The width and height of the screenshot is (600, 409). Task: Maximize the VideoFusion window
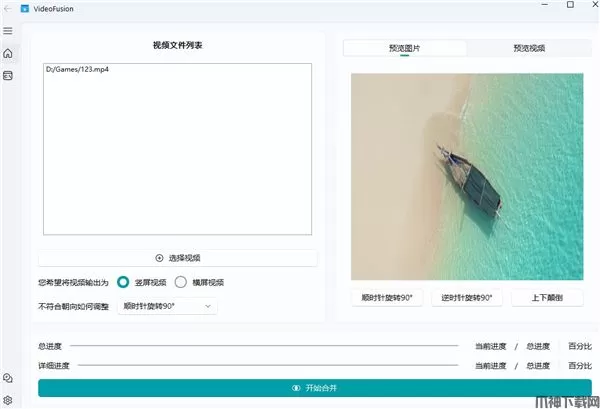coord(570,5)
